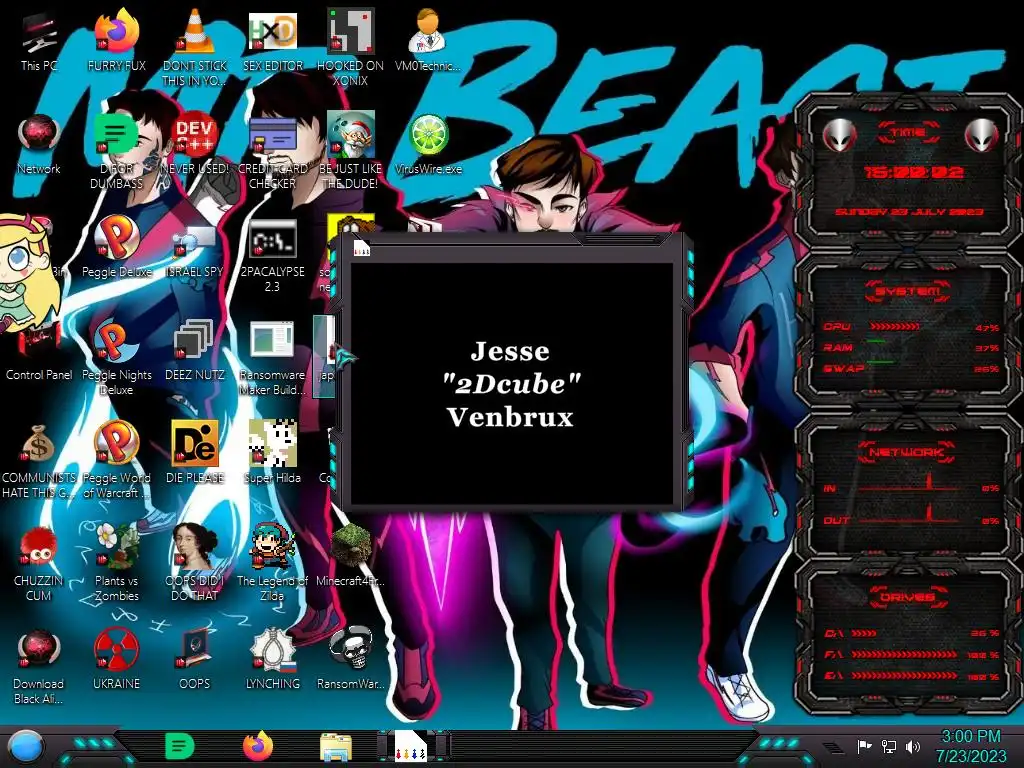Click the left alien head gadget icon
Image resolution: width=1024 pixels, height=768 pixels.
(x=839, y=136)
